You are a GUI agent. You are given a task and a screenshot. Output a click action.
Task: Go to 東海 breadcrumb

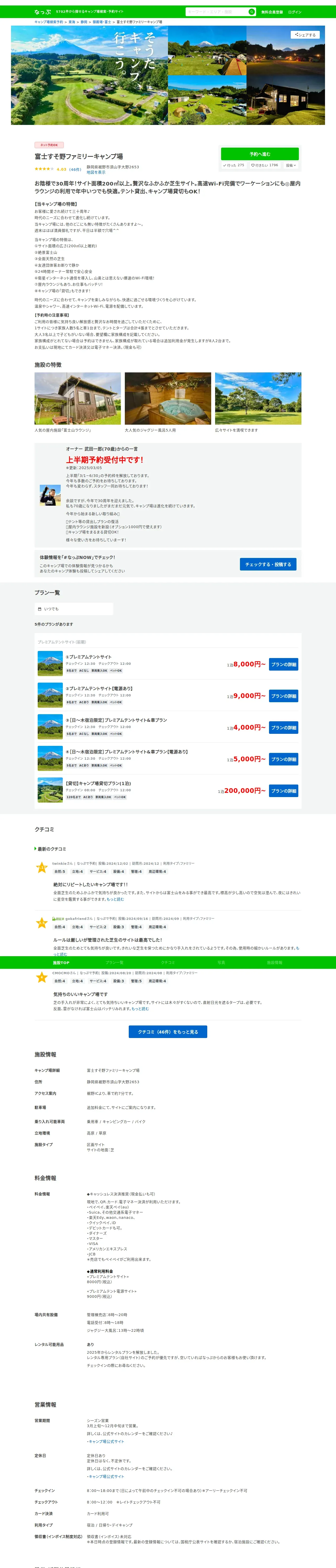pos(72,22)
